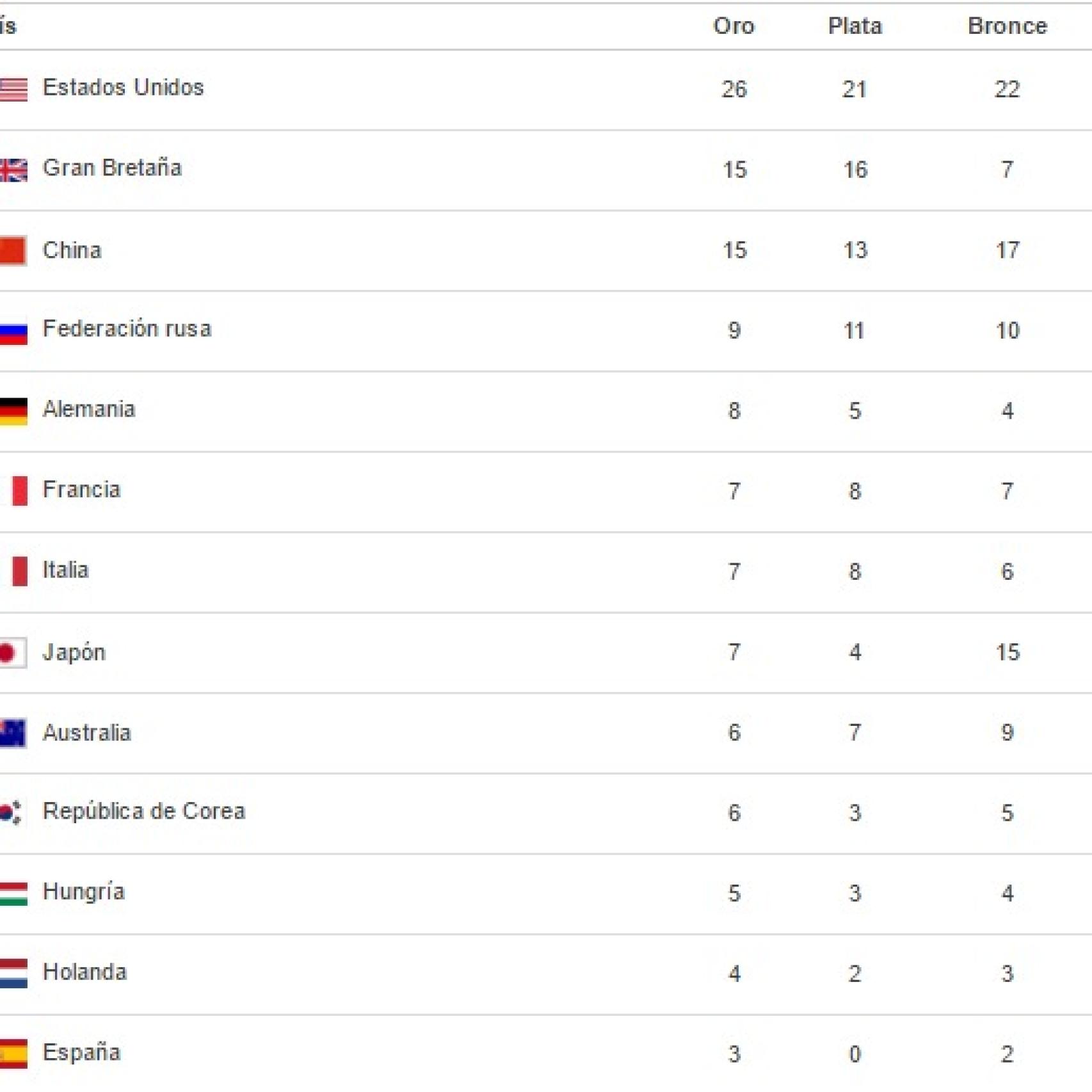Click the Great Britain flag icon
This screenshot has height=1092, width=1092.
click(13, 170)
